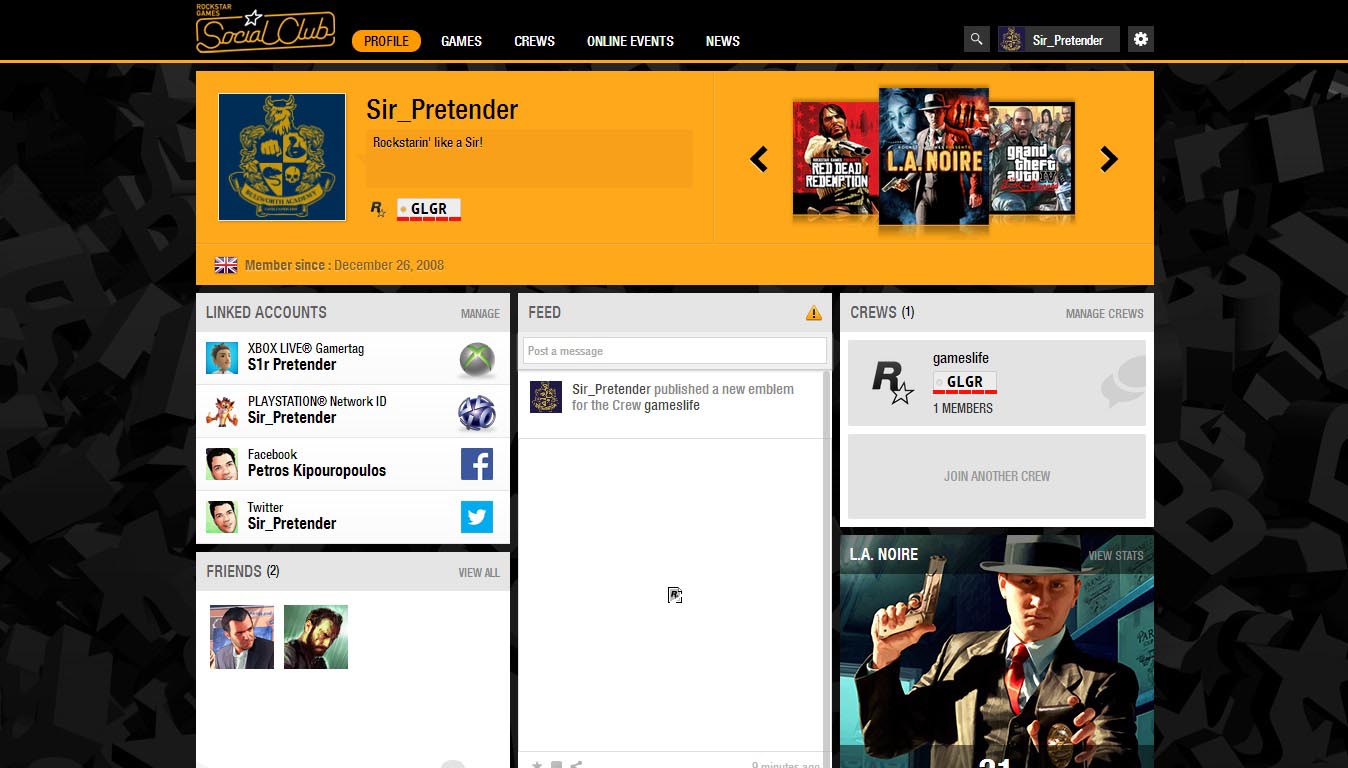Click View All in the Friends panel
The height and width of the screenshot is (768, 1348).
click(479, 573)
